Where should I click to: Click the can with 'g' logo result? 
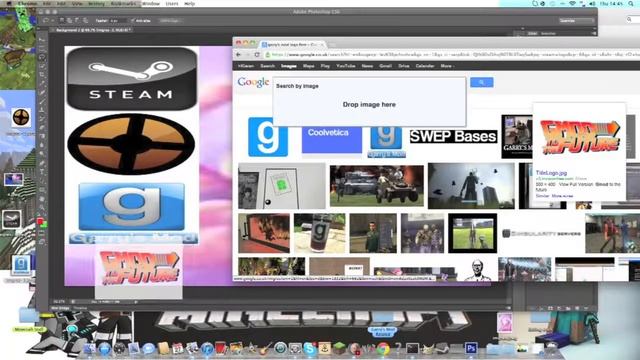pos(319,233)
